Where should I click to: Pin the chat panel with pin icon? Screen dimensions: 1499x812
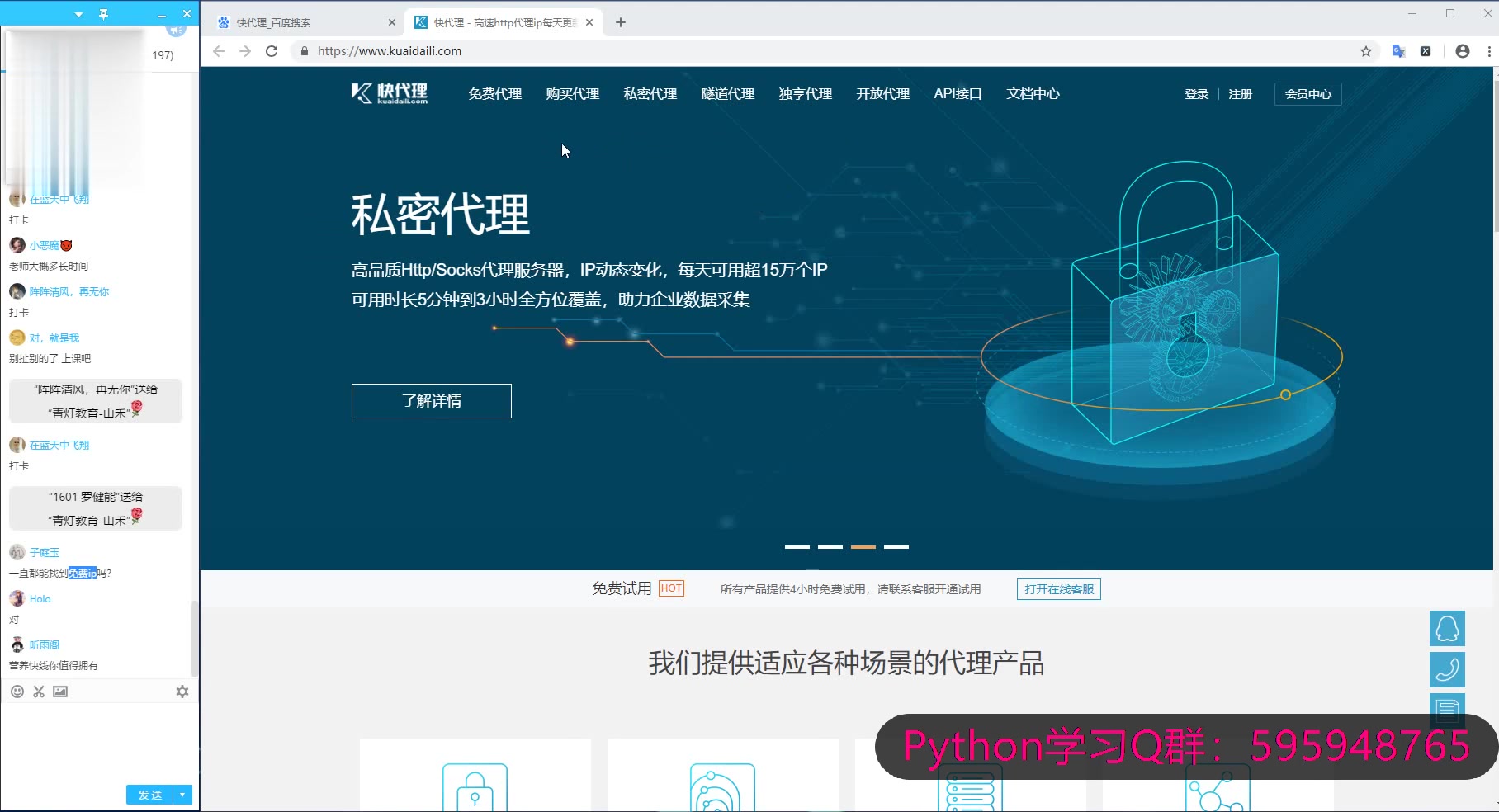[103, 14]
